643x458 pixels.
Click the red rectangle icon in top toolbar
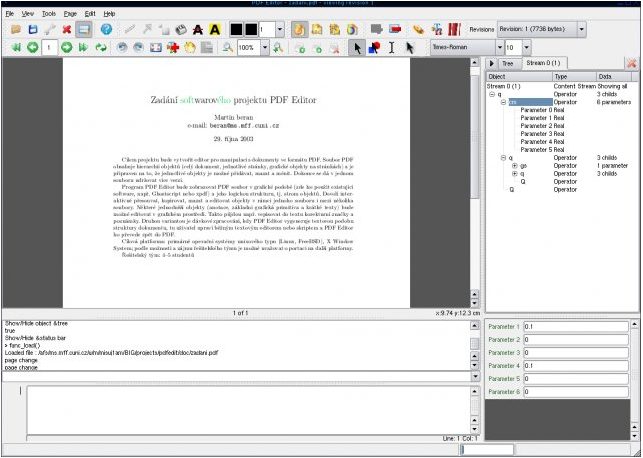[x=395, y=29]
